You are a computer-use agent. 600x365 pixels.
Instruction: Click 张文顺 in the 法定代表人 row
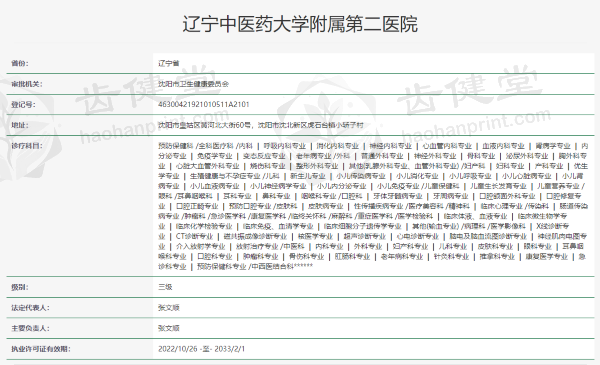point(169,308)
